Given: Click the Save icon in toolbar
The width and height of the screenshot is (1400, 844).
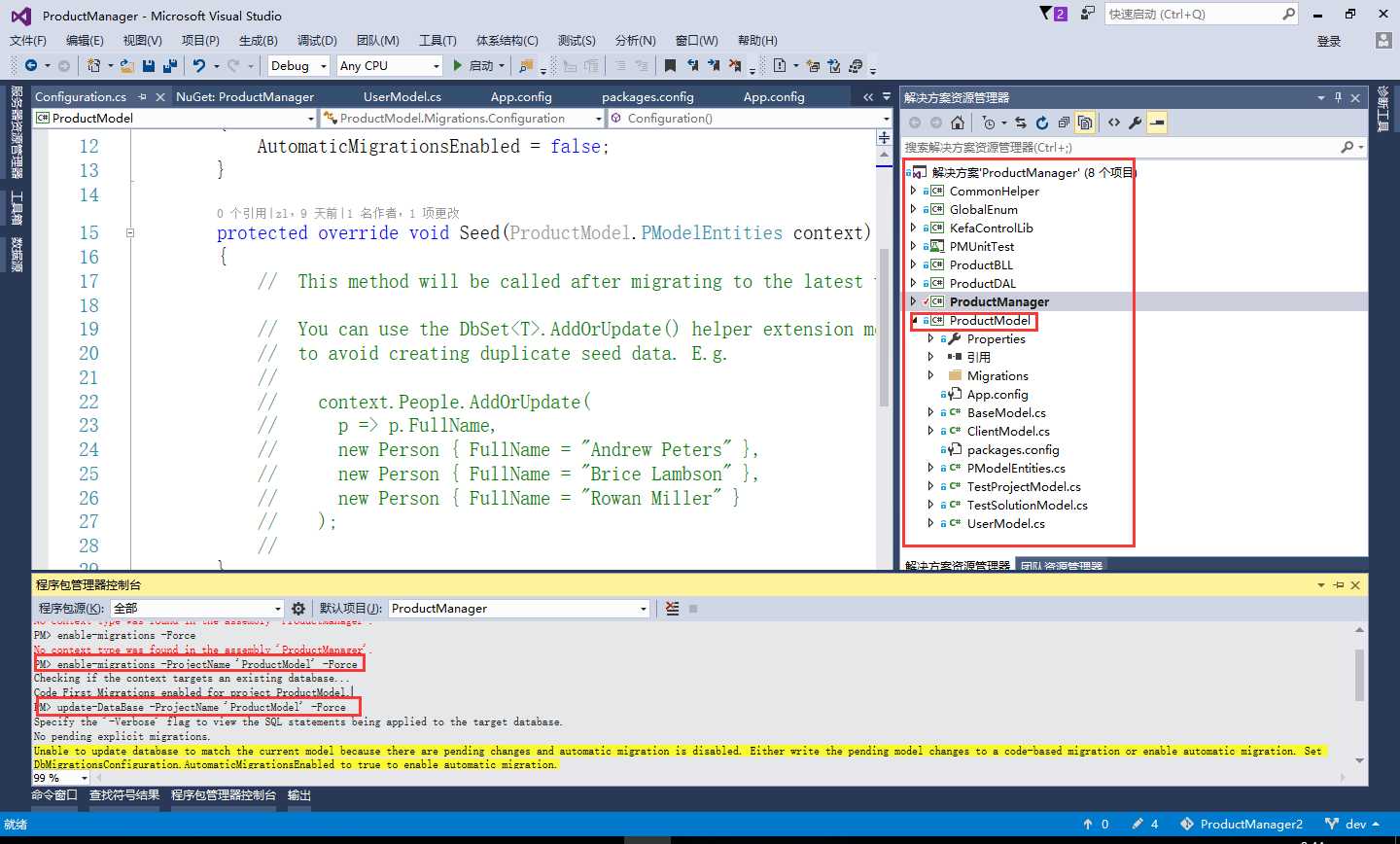Looking at the screenshot, I should pos(149,65).
